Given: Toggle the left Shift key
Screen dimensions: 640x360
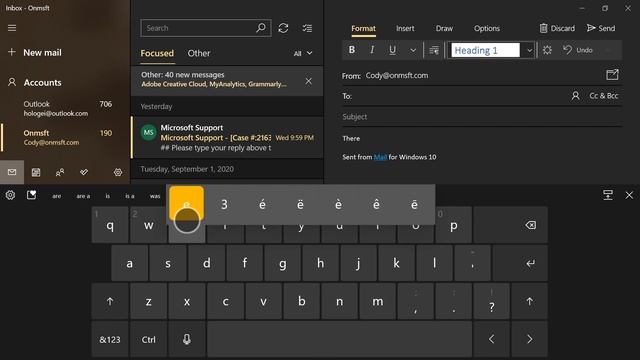Looking at the screenshot, I should (110, 302).
